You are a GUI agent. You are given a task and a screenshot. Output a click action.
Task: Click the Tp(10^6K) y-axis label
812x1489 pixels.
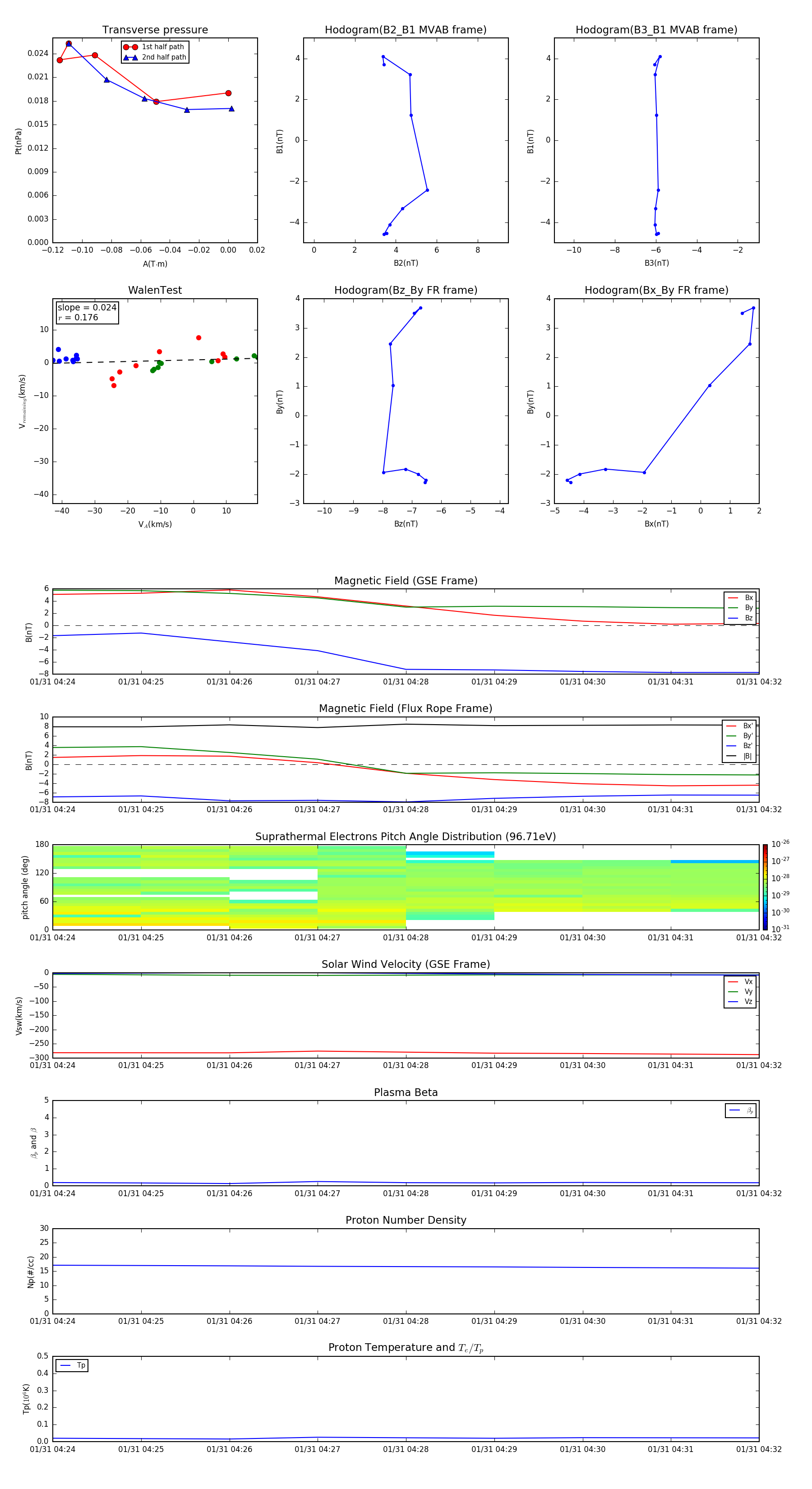click(27, 1399)
